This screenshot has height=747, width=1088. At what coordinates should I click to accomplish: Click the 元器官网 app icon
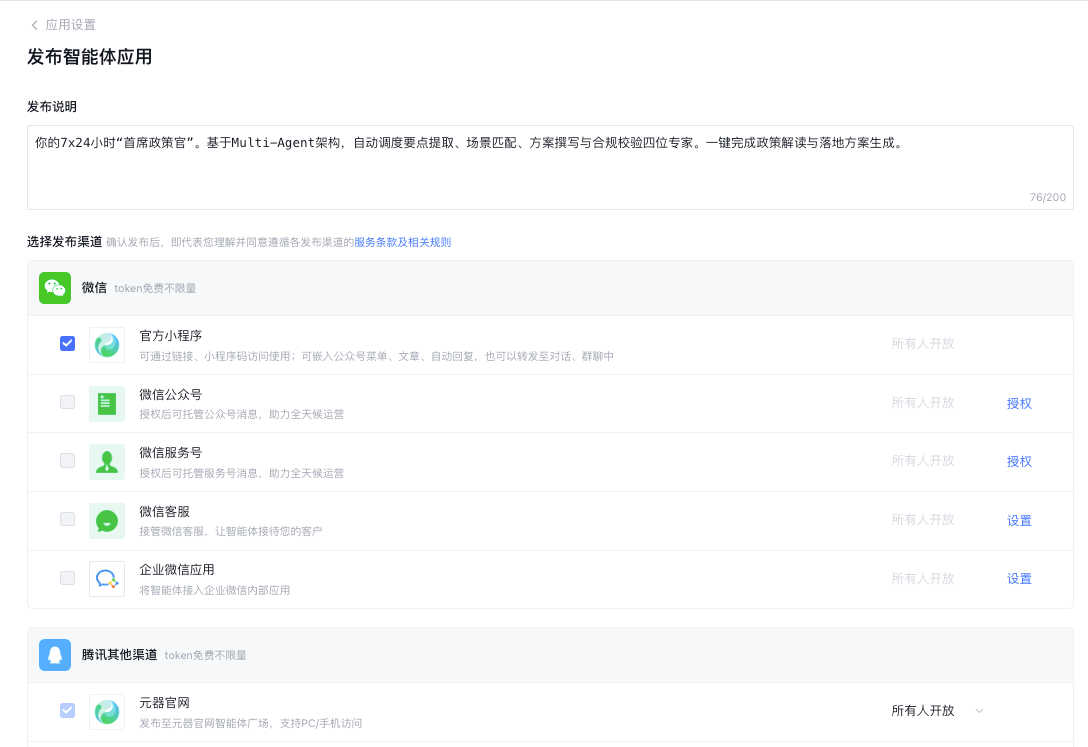(107, 712)
